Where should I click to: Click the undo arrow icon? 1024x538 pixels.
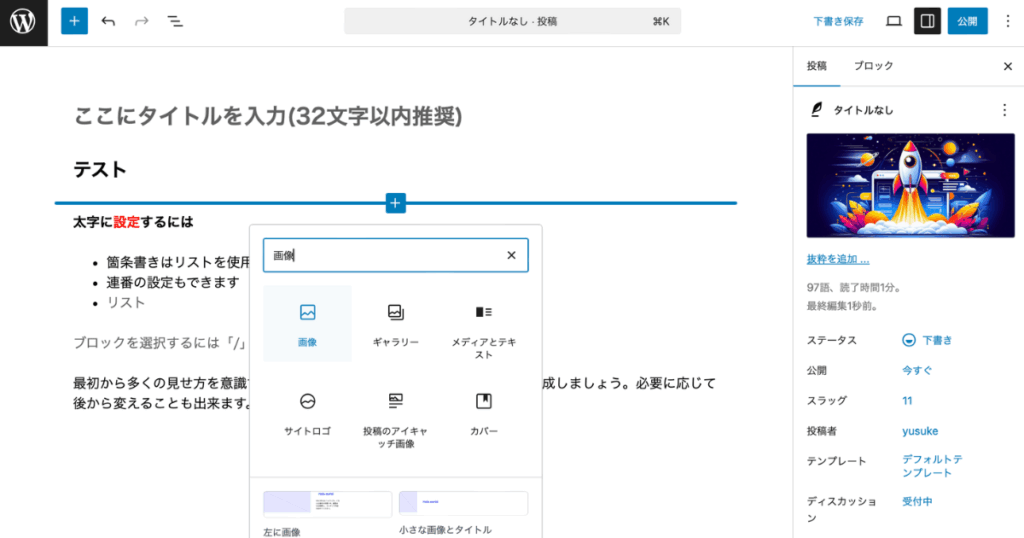[108, 21]
